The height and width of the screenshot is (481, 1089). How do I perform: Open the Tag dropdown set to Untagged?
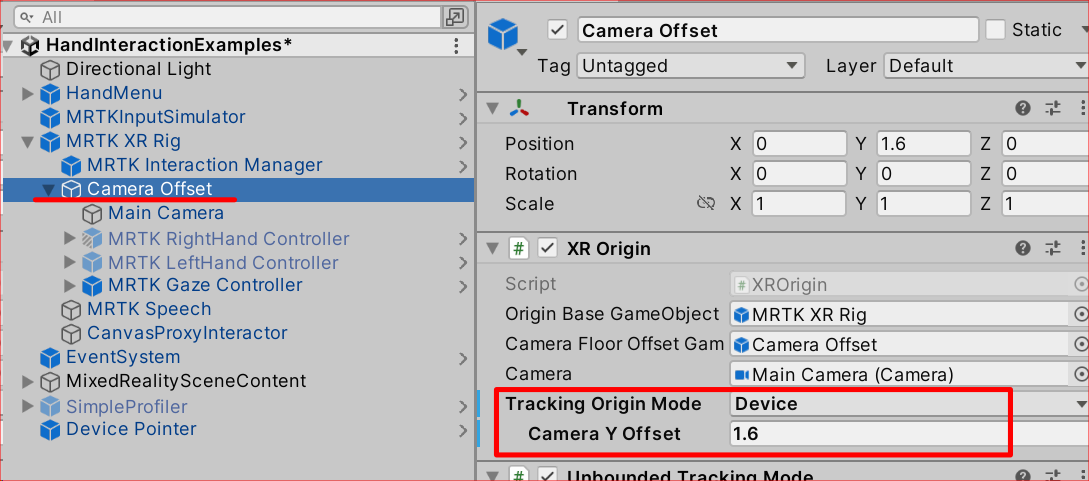[691, 66]
